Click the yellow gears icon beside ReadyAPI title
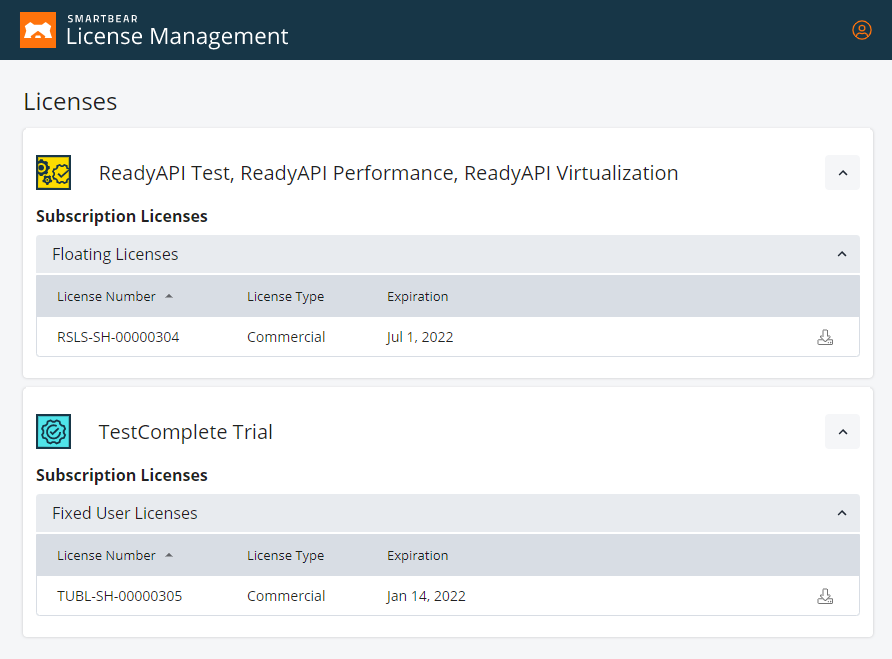This screenshot has width=892, height=659. [x=53, y=172]
